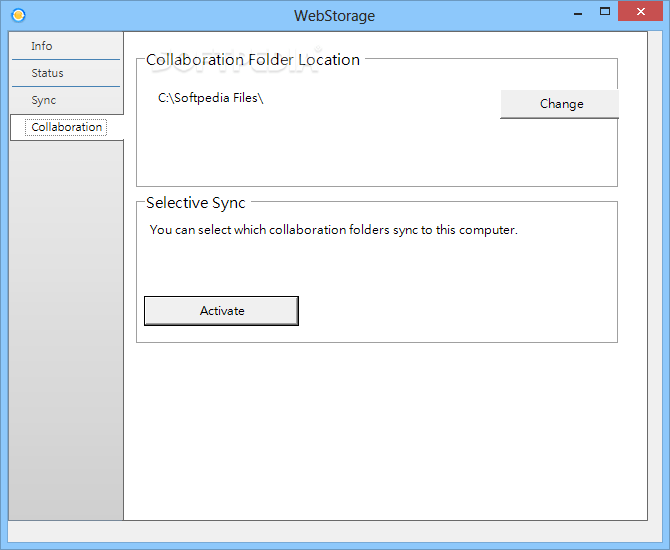Close the WebStorage window

(x=641, y=12)
